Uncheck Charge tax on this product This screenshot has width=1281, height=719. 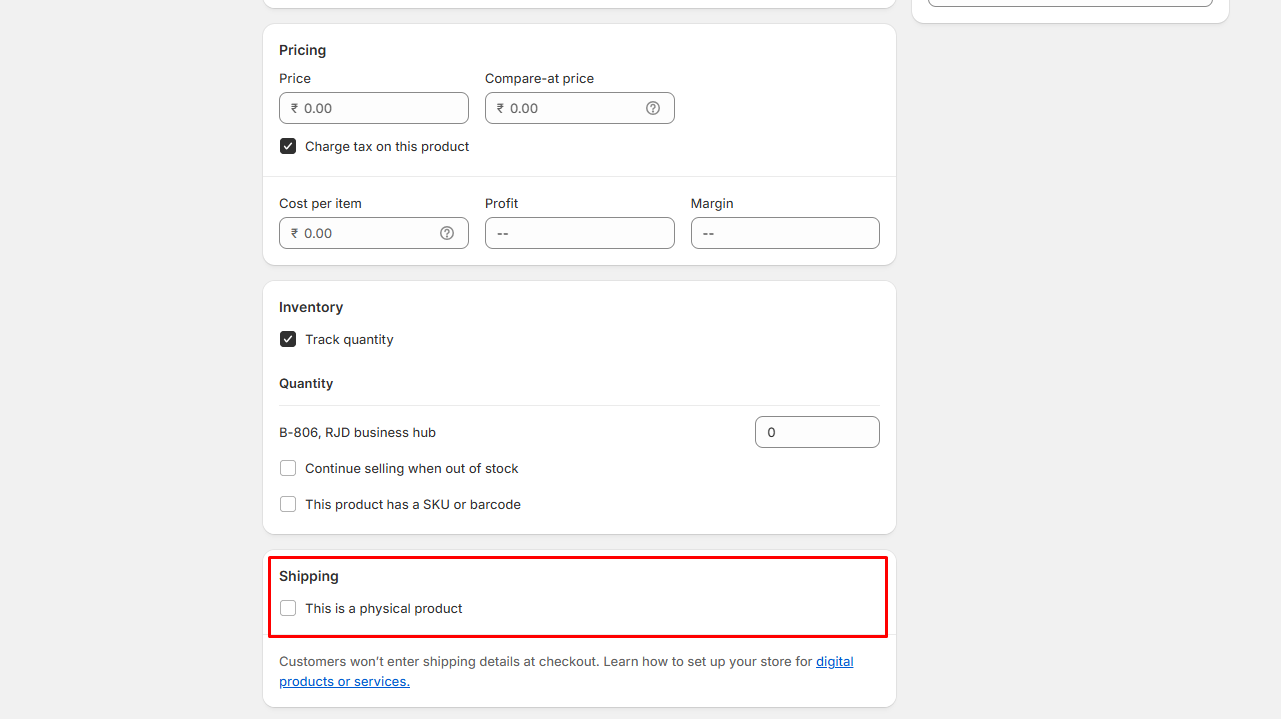[288, 146]
